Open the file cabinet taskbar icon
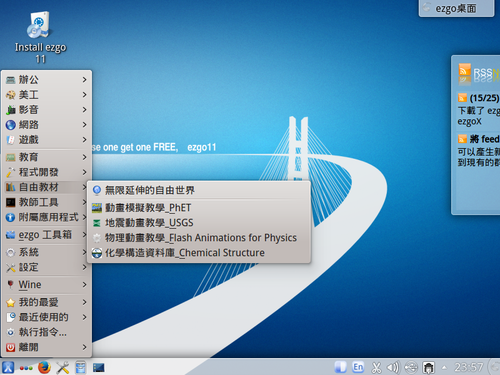The image size is (500, 375). point(80,367)
